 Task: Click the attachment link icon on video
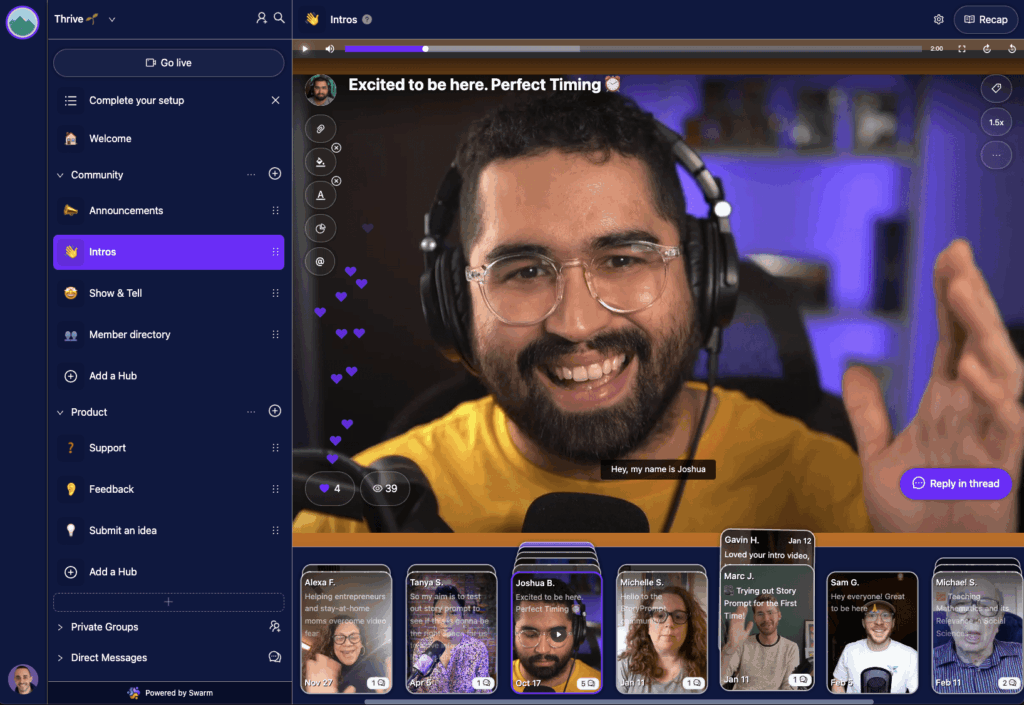tap(320, 129)
